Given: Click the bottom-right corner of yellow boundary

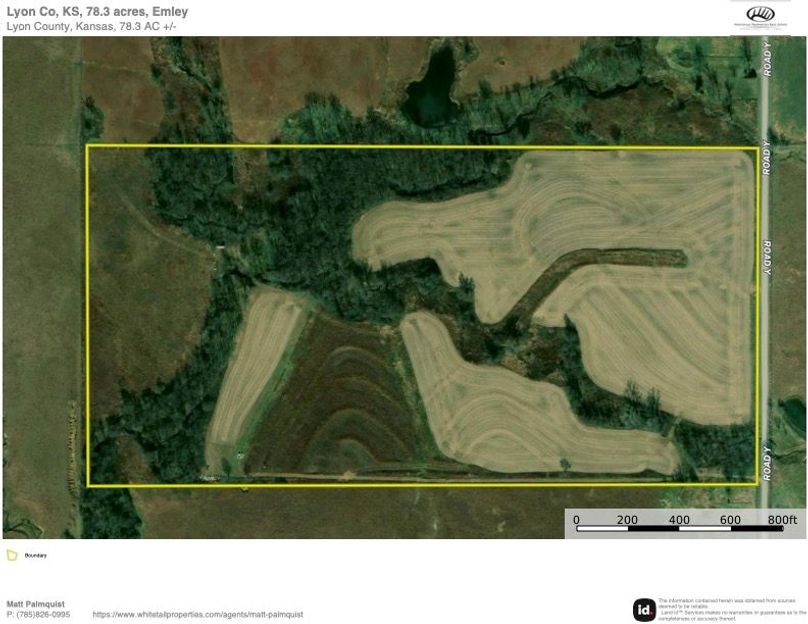Looking at the screenshot, I should pyautogui.click(x=757, y=484).
